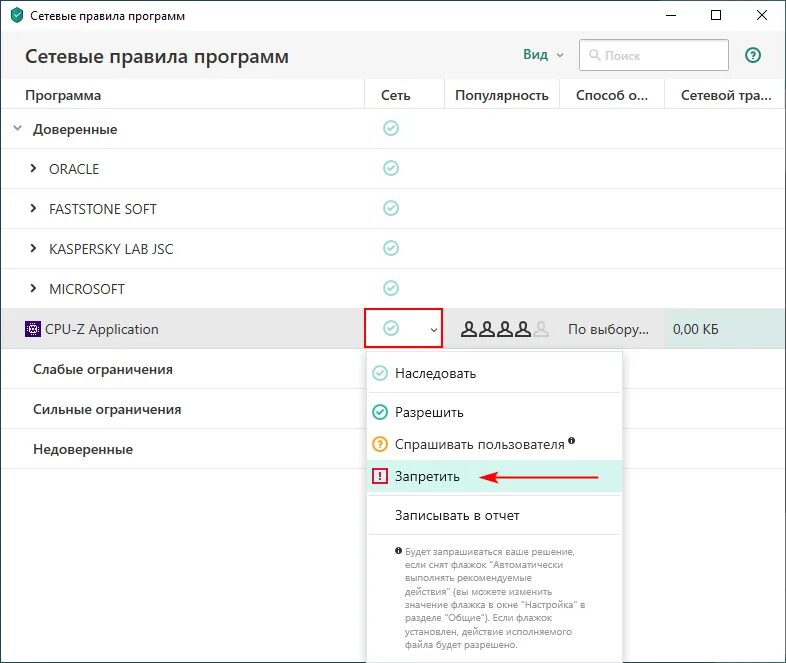Choose Наследовать from the menu
This screenshot has width=786, height=663.
coord(494,373)
